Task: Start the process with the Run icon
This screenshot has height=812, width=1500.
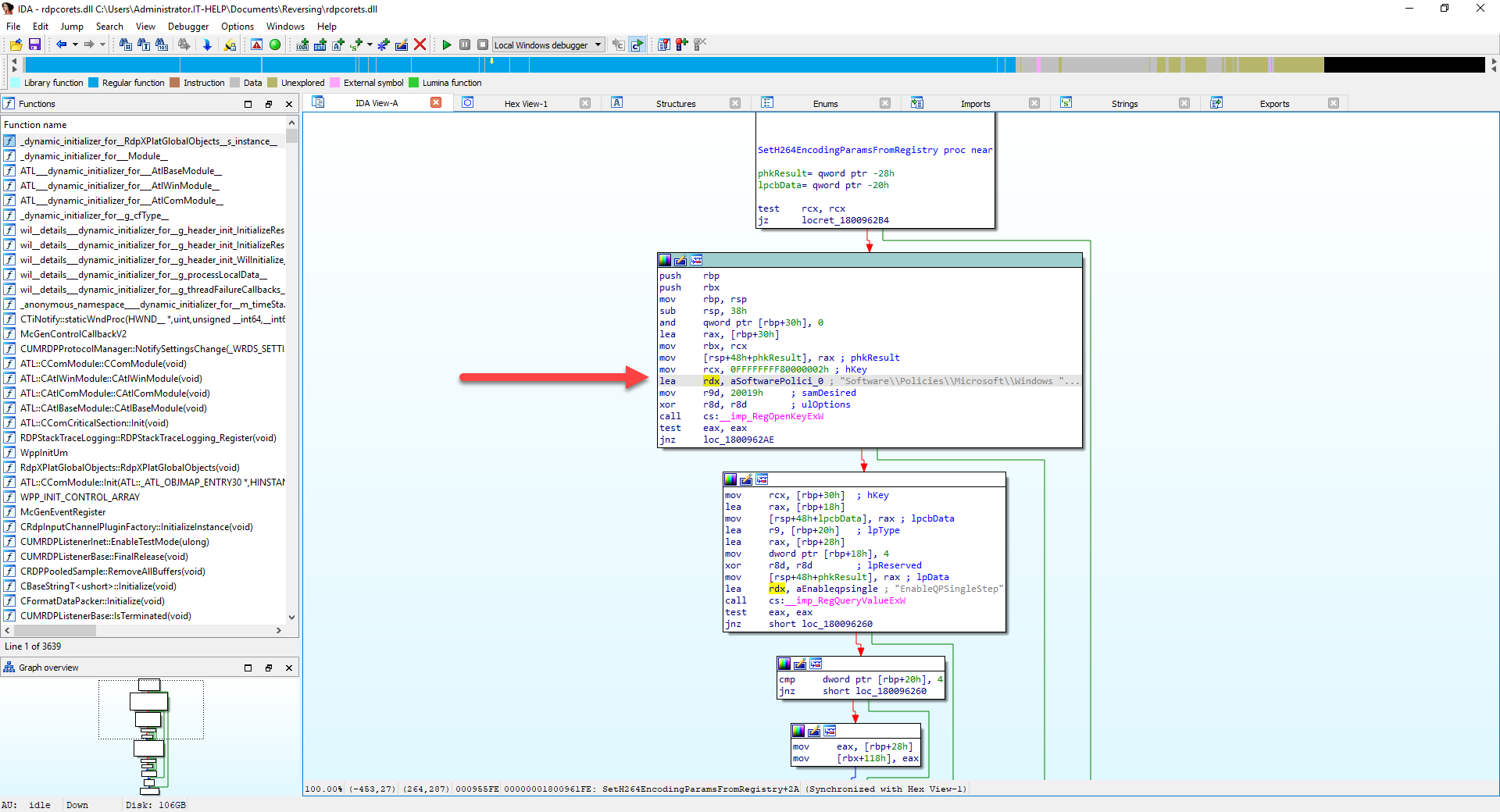Action: coord(447,45)
